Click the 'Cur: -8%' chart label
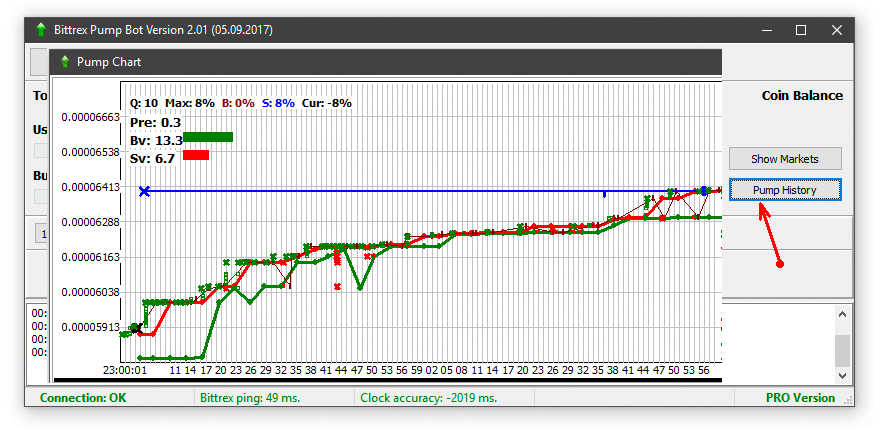This screenshot has width=875, height=428. point(326,103)
